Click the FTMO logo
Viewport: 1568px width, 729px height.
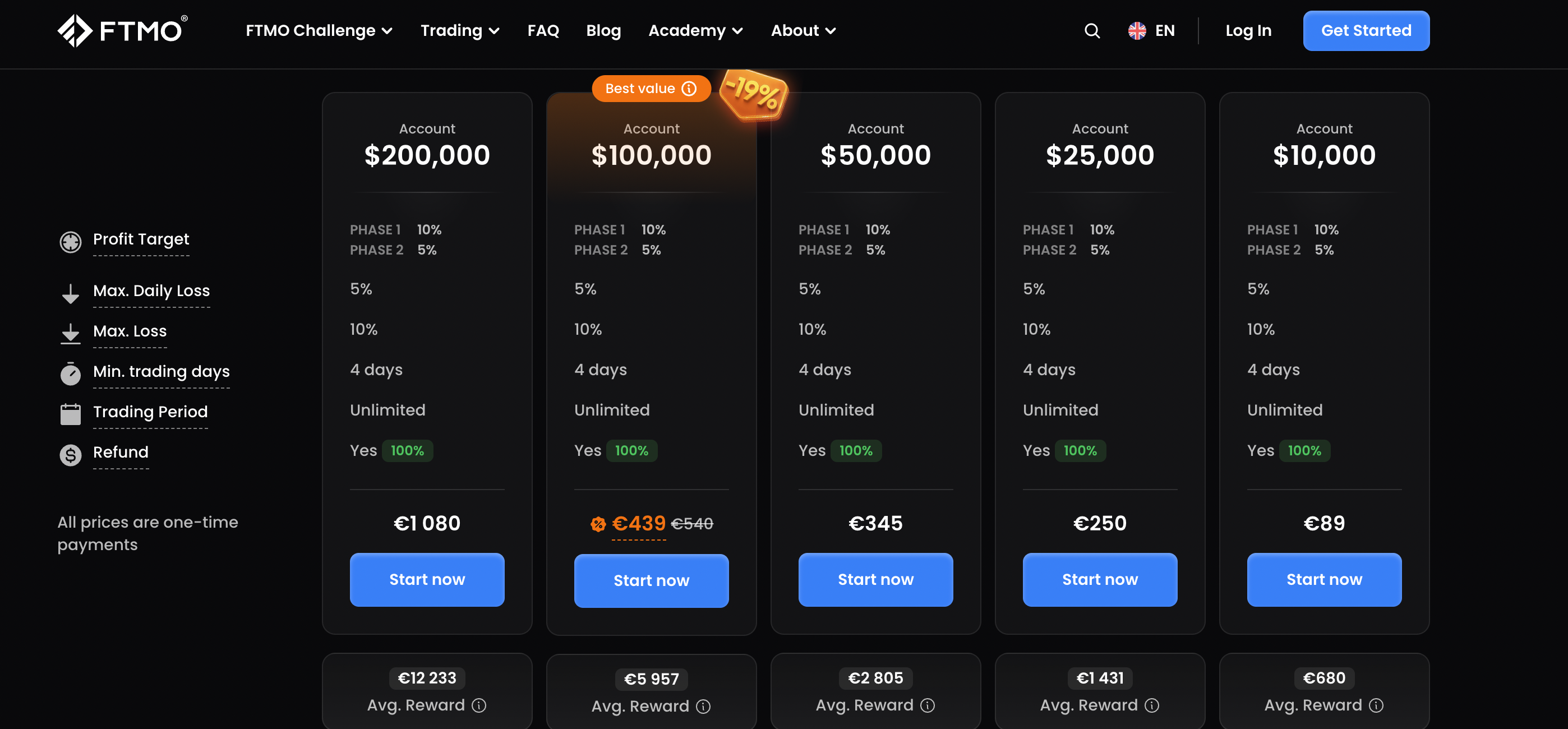click(122, 30)
